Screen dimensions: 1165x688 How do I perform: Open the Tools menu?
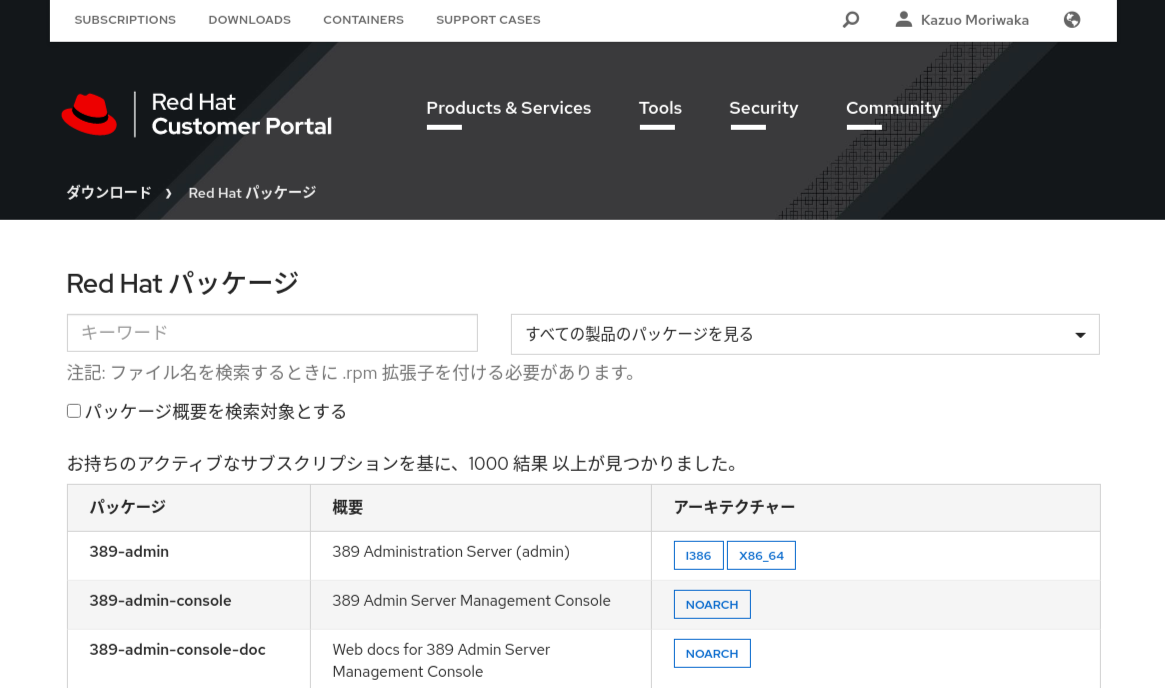point(659,108)
